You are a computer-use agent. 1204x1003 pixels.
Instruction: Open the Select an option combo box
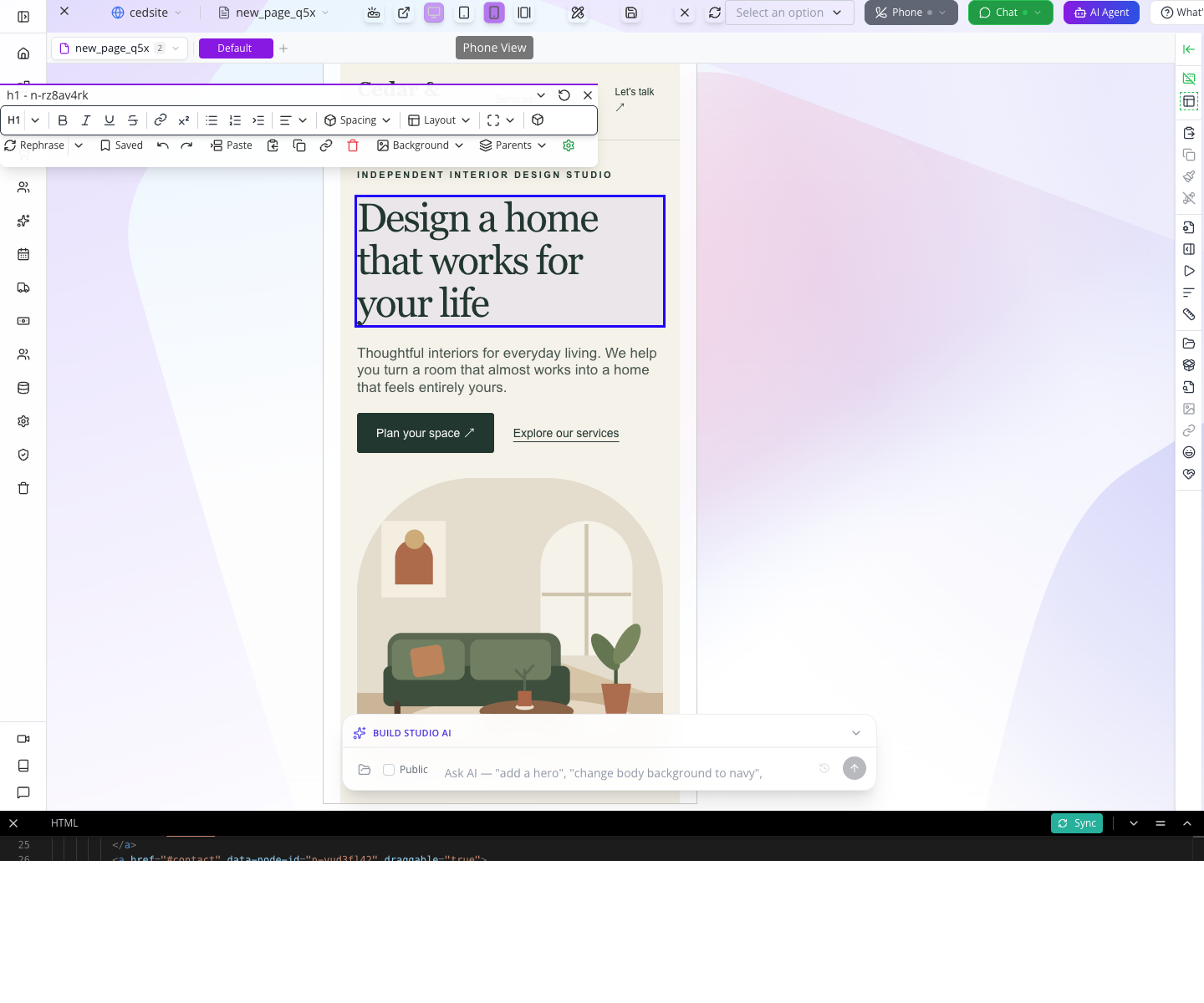(x=789, y=13)
